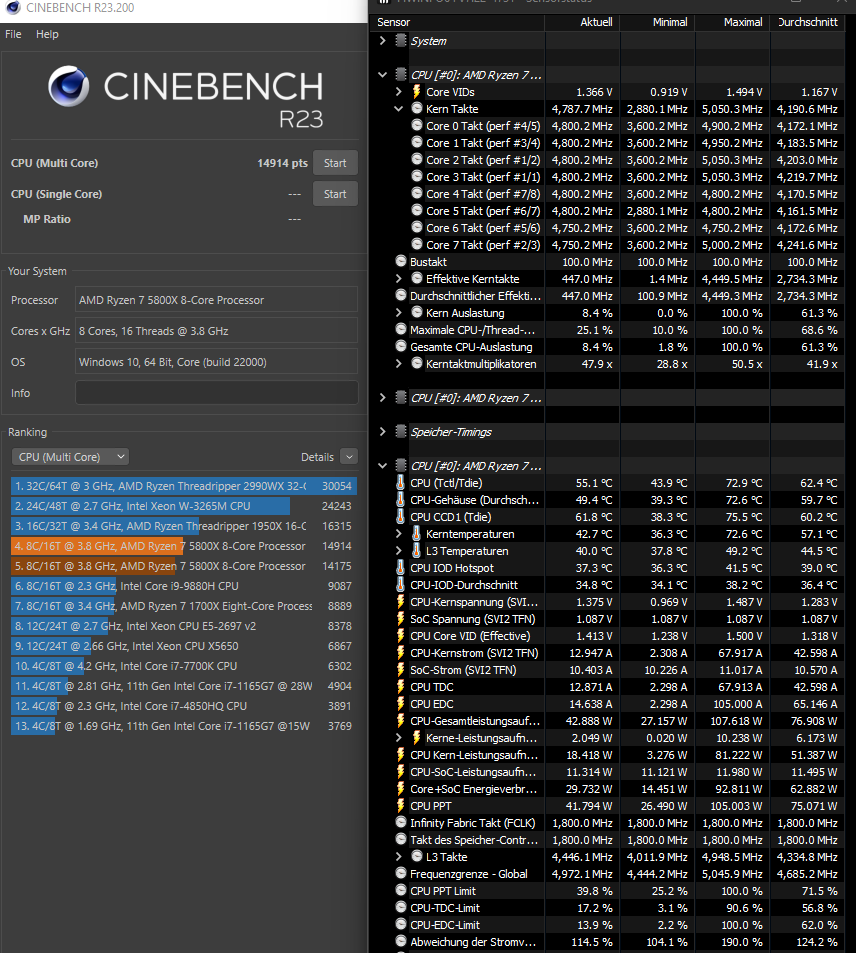Select the 5800X entry scoring 14914
856x953 pixels.
184,546
